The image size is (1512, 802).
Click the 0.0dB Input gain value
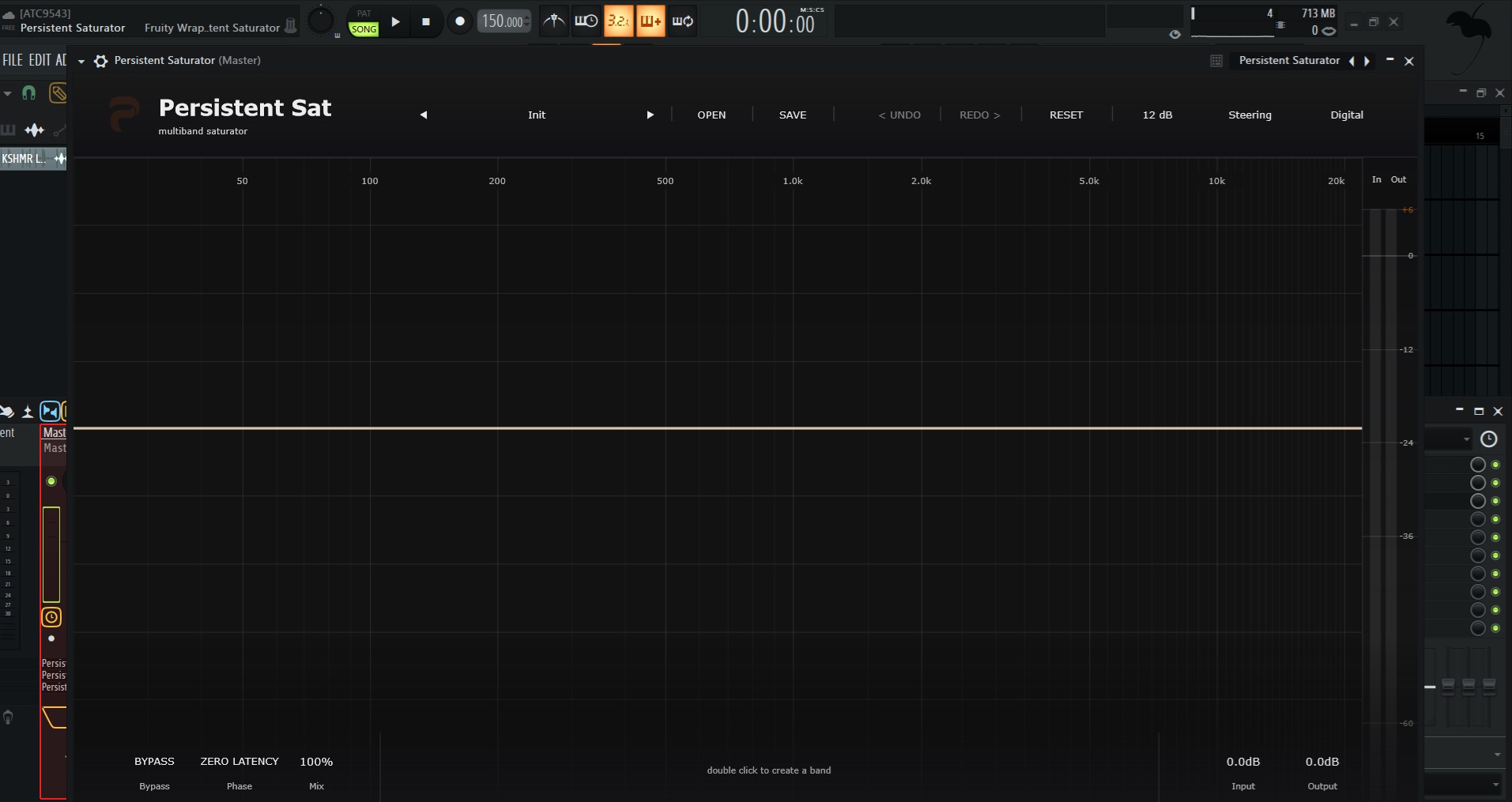[x=1243, y=762]
